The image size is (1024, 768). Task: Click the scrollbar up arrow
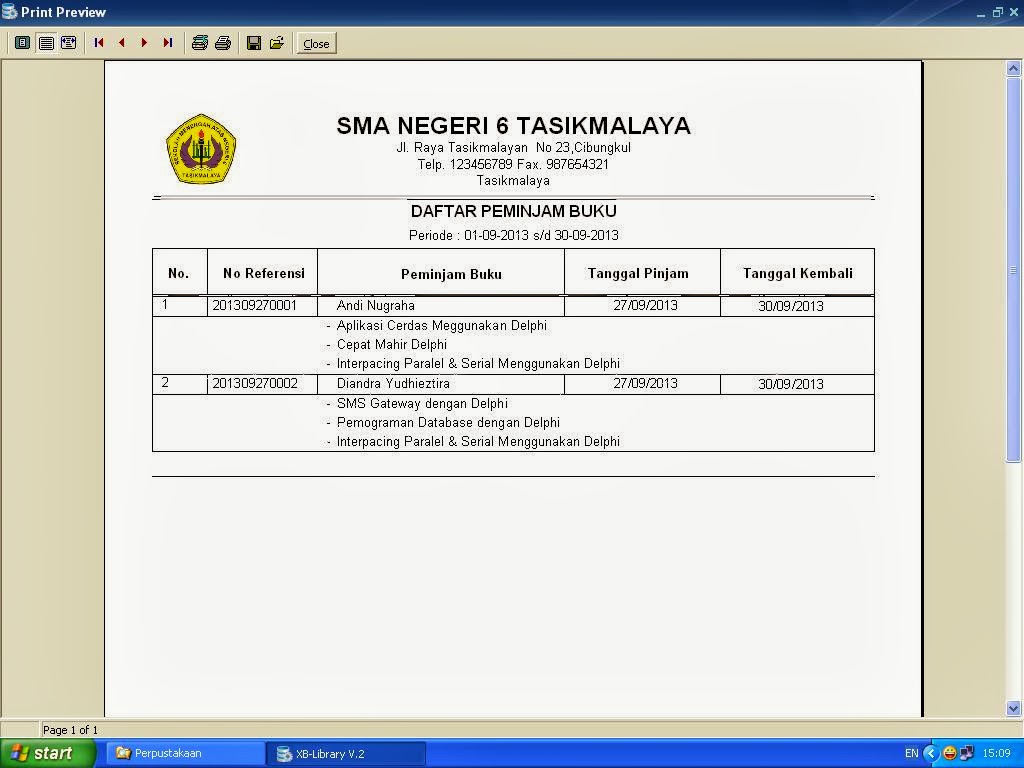click(1014, 65)
